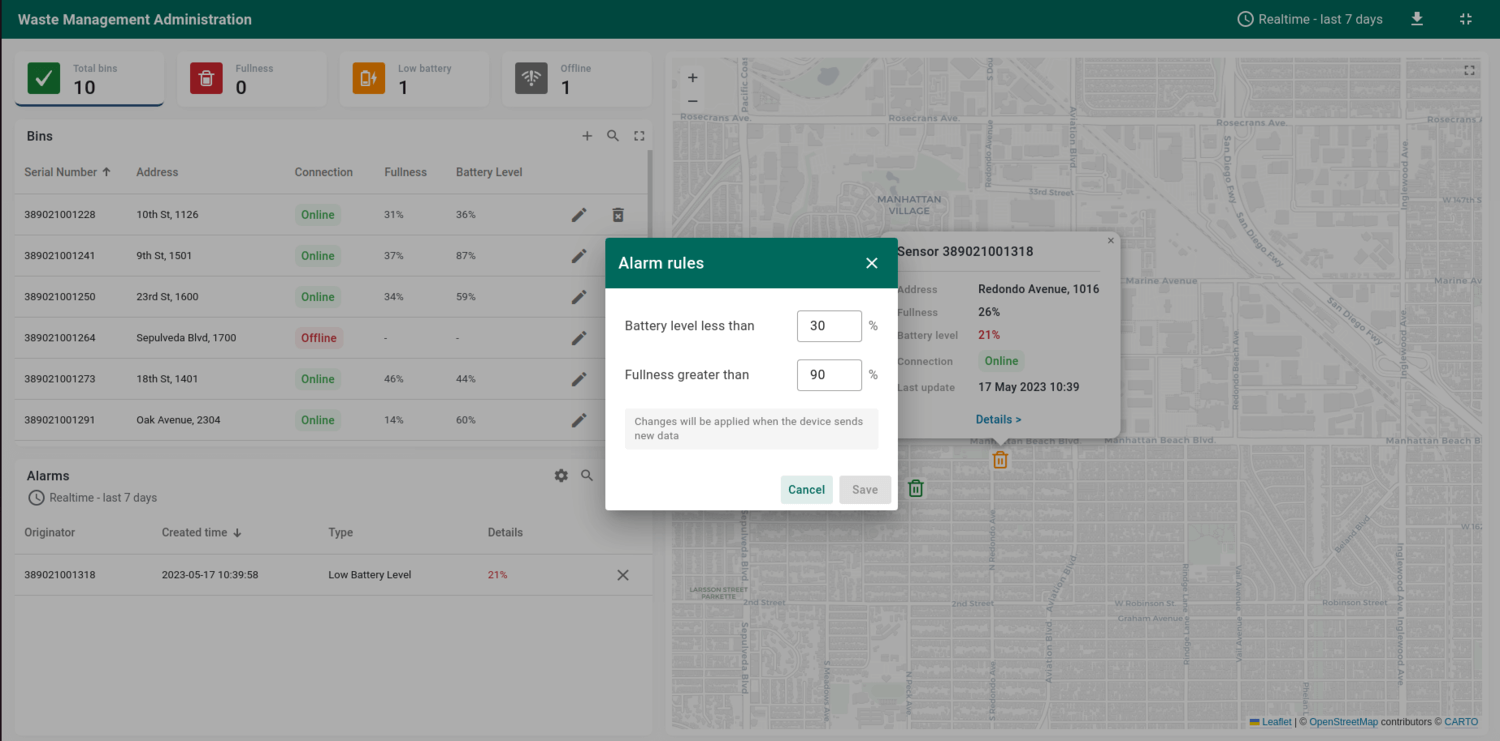
Task: Click the Fullness greater than input field
Action: pos(829,375)
